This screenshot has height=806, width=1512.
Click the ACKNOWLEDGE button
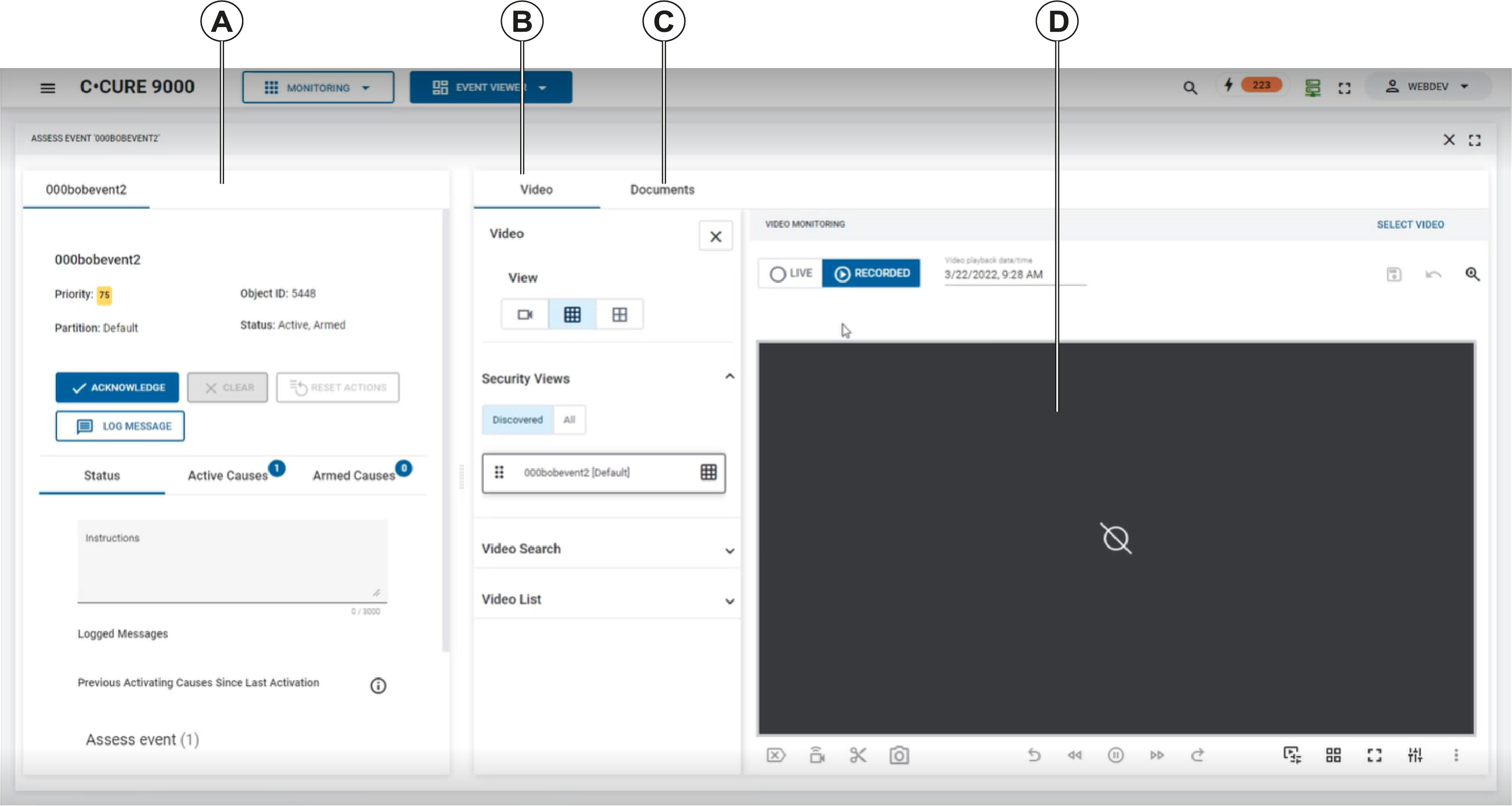[117, 388]
